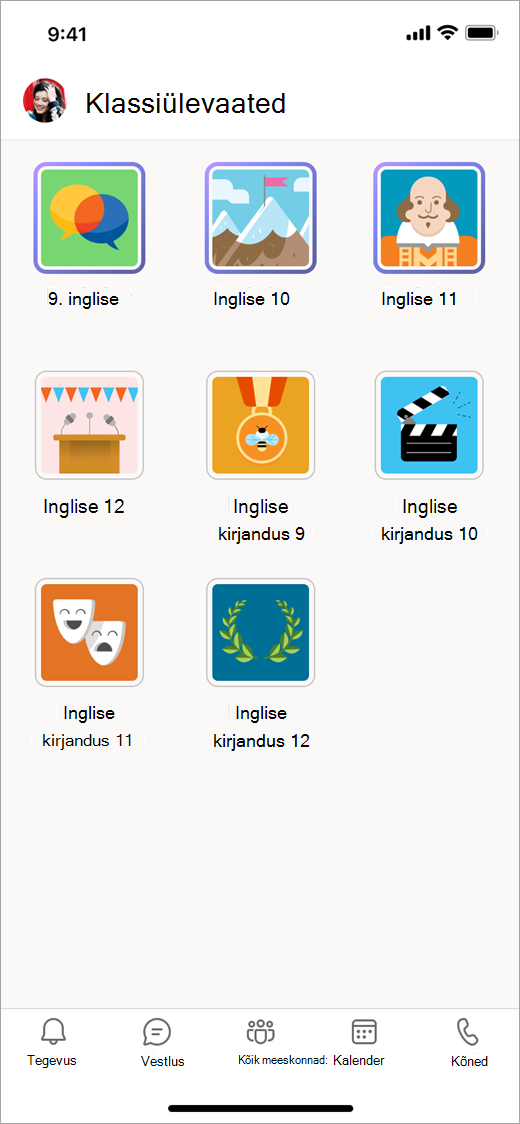Open the Vestlus chat bubble icon tab
Image resolution: width=520 pixels, height=1124 pixels.
156,1032
